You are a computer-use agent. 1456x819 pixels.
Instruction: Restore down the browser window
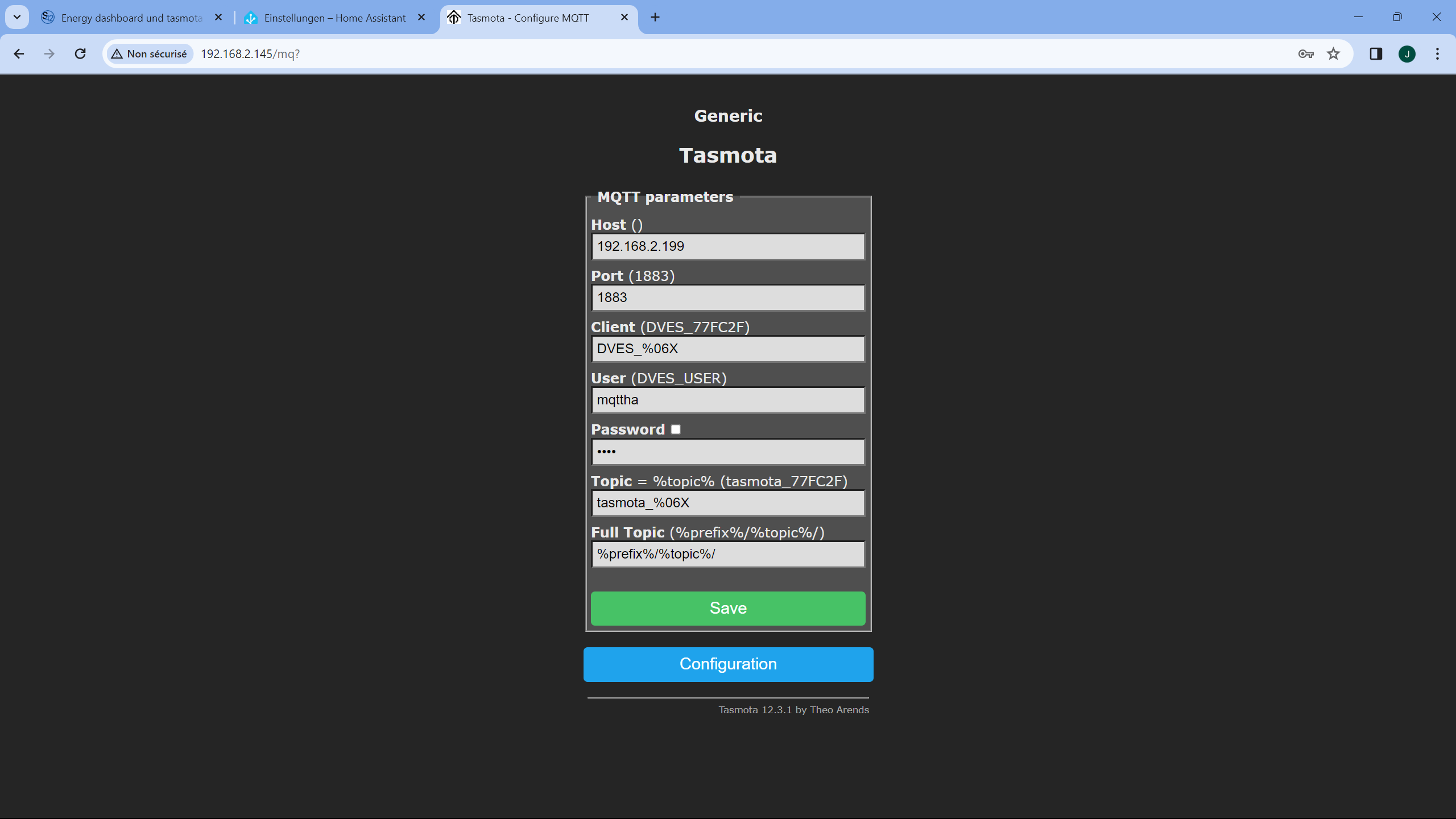[1397, 17]
